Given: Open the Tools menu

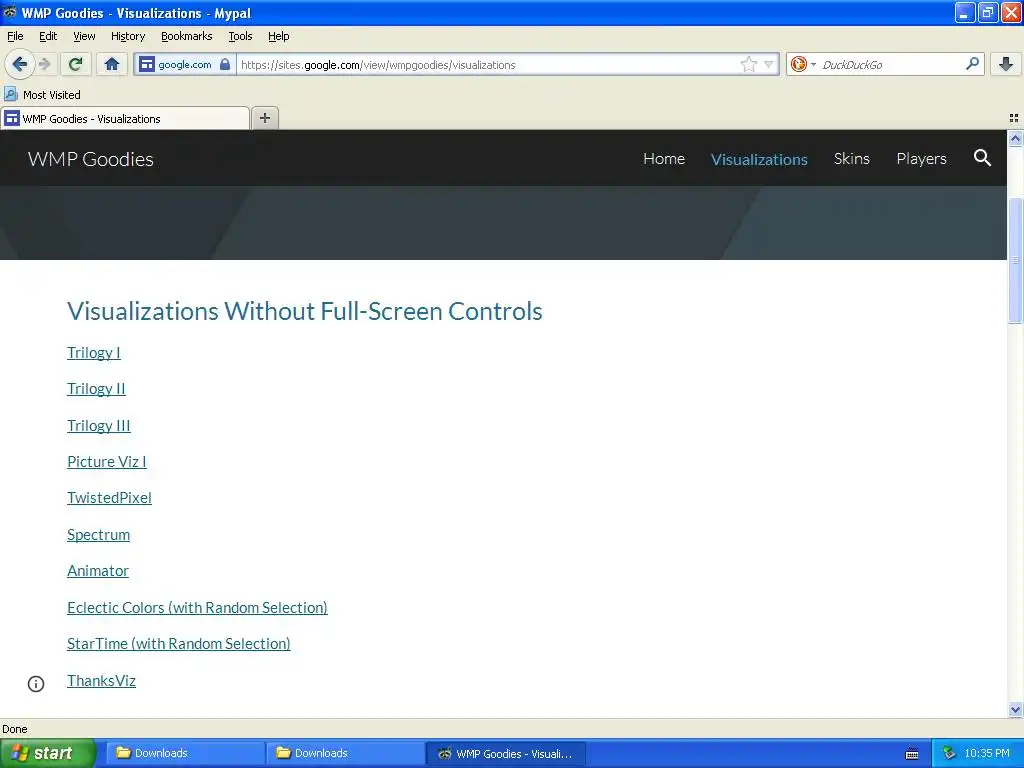Looking at the screenshot, I should click(240, 36).
